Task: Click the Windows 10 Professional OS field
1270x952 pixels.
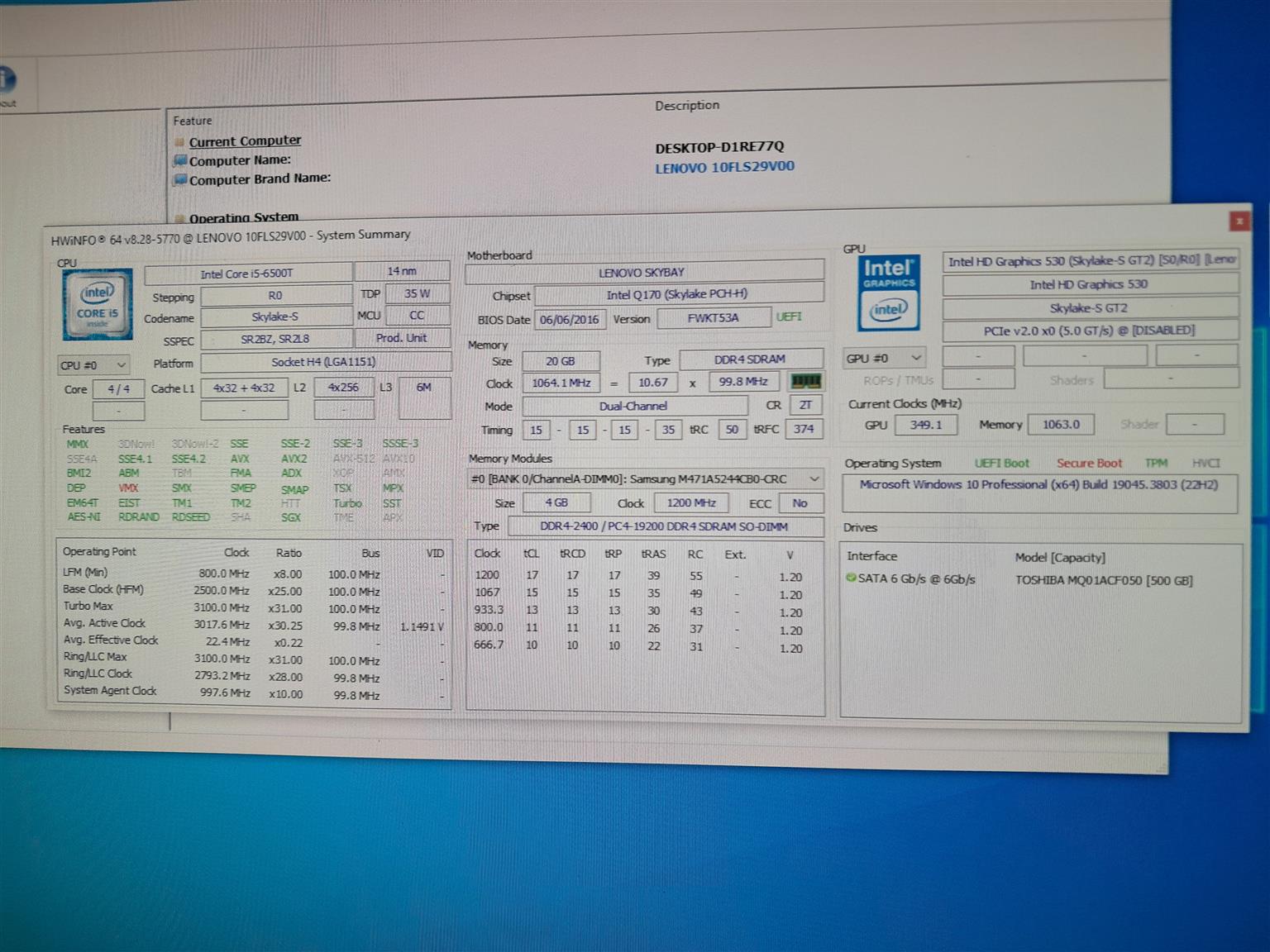Action: tap(1038, 485)
